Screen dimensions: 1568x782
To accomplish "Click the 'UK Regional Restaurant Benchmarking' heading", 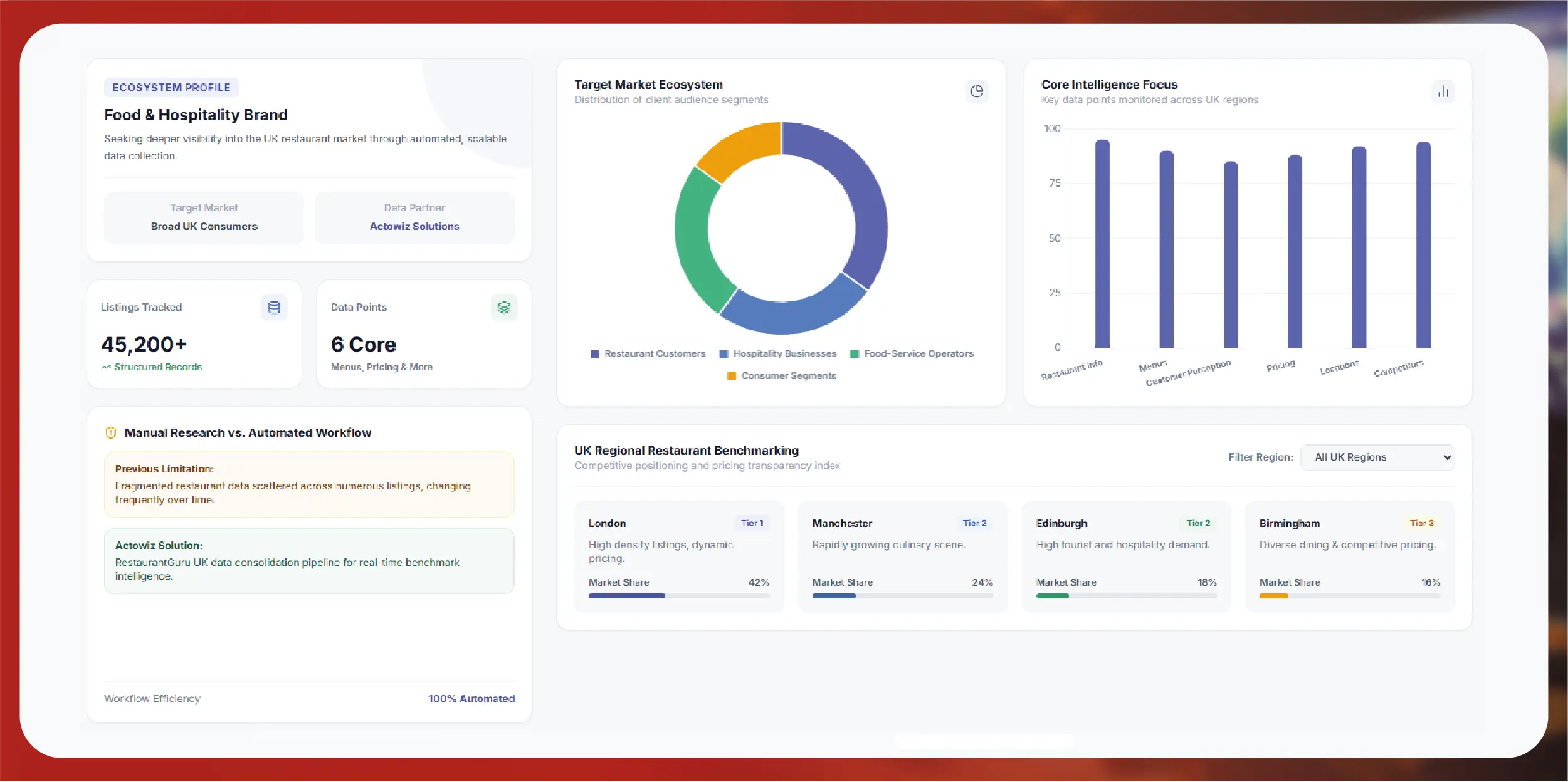I will point(687,451).
